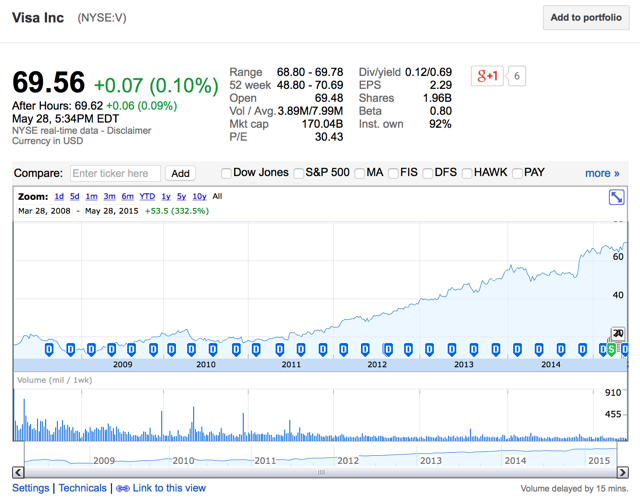Set zoom to 1y
The width and height of the screenshot is (640, 498).
tap(166, 196)
